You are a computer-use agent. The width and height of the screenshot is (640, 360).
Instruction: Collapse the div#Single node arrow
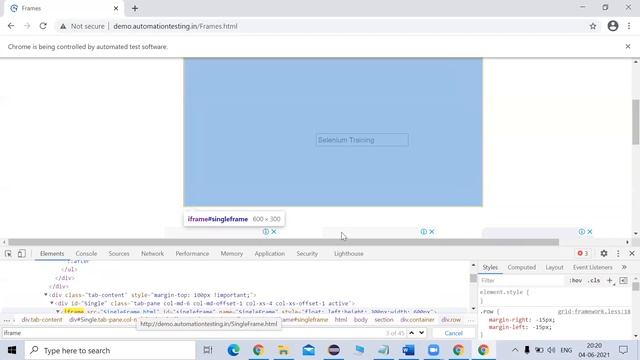52,303
